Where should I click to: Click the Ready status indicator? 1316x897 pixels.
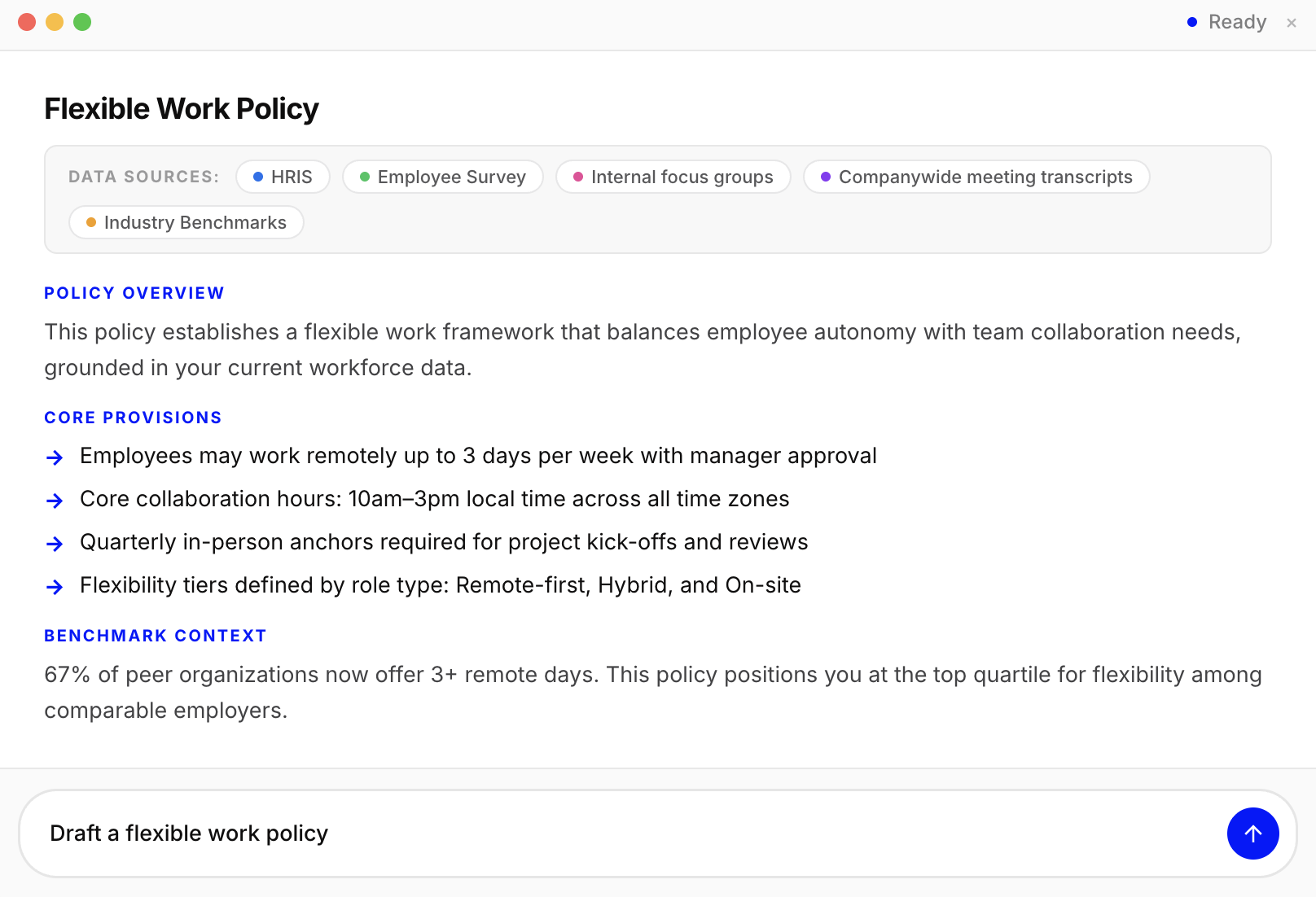coord(1227,22)
